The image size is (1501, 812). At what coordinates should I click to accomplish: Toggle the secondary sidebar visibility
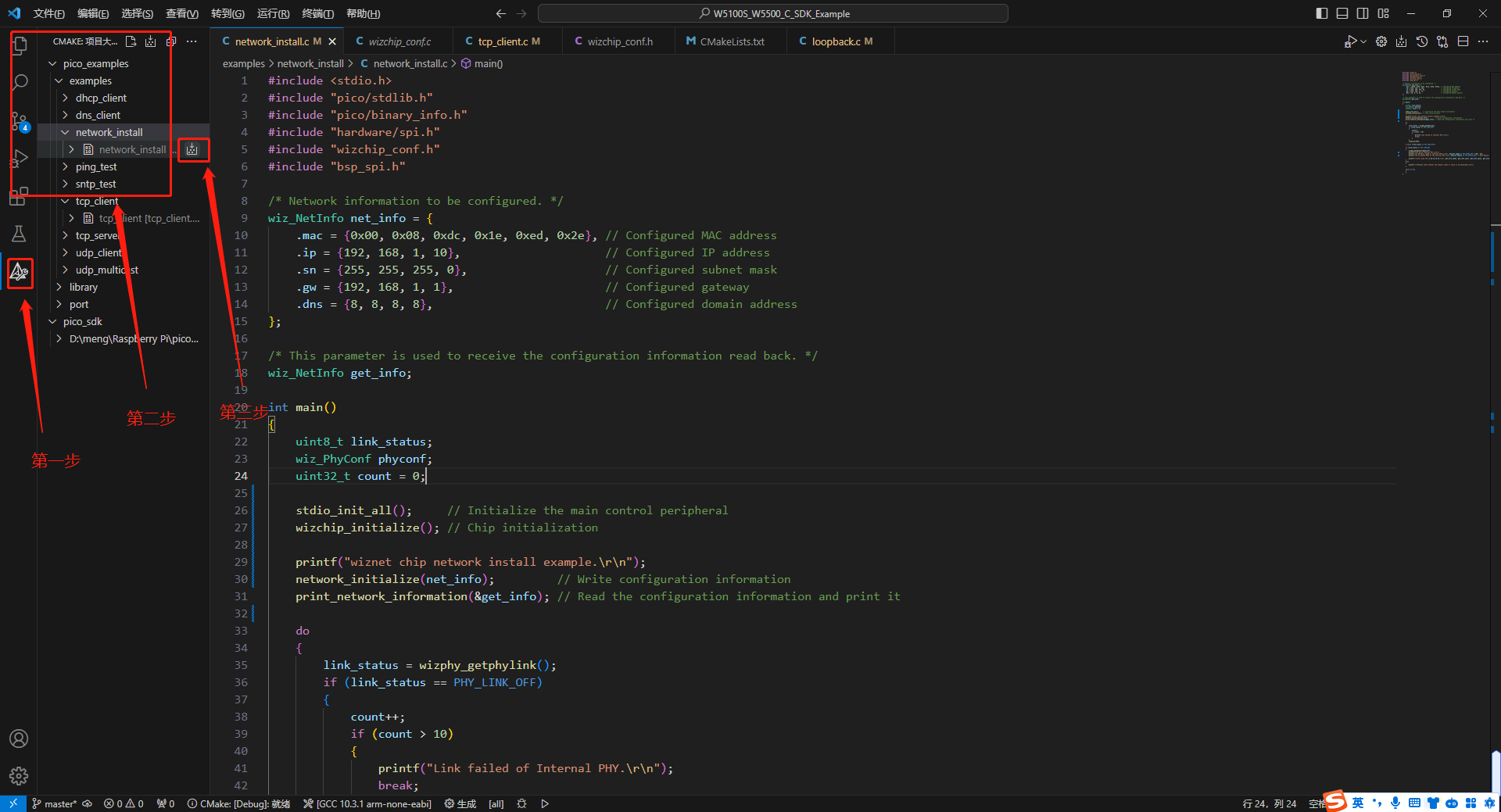coord(1363,13)
